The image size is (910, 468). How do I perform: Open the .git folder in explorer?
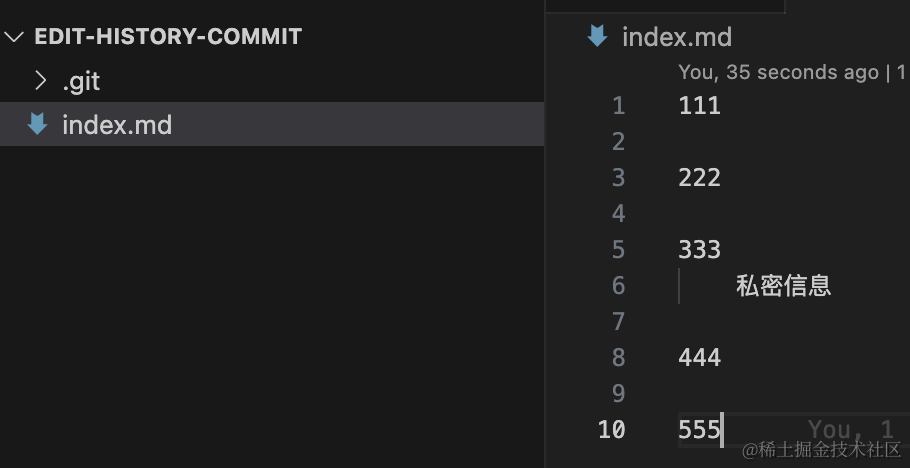coord(81,81)
